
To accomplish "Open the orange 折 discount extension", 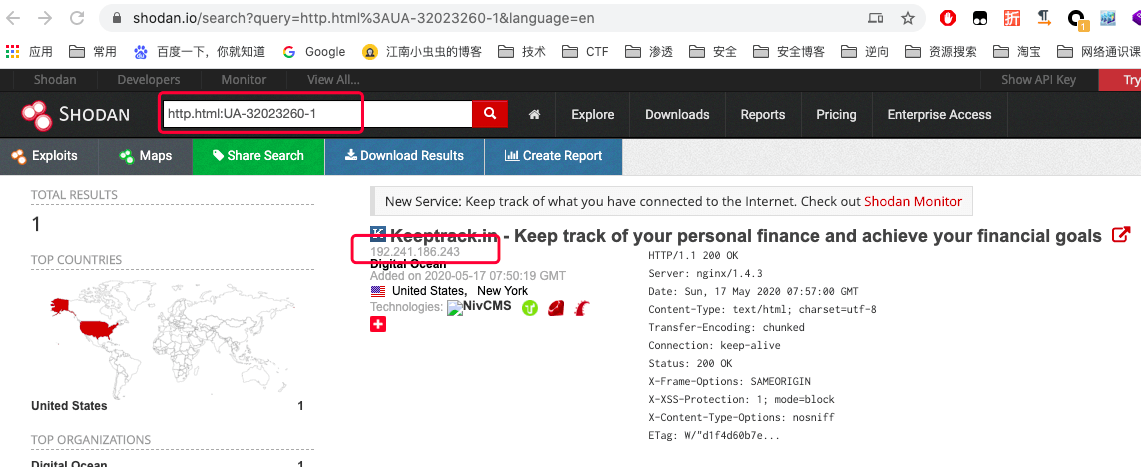I will [x=1012, y=18].
